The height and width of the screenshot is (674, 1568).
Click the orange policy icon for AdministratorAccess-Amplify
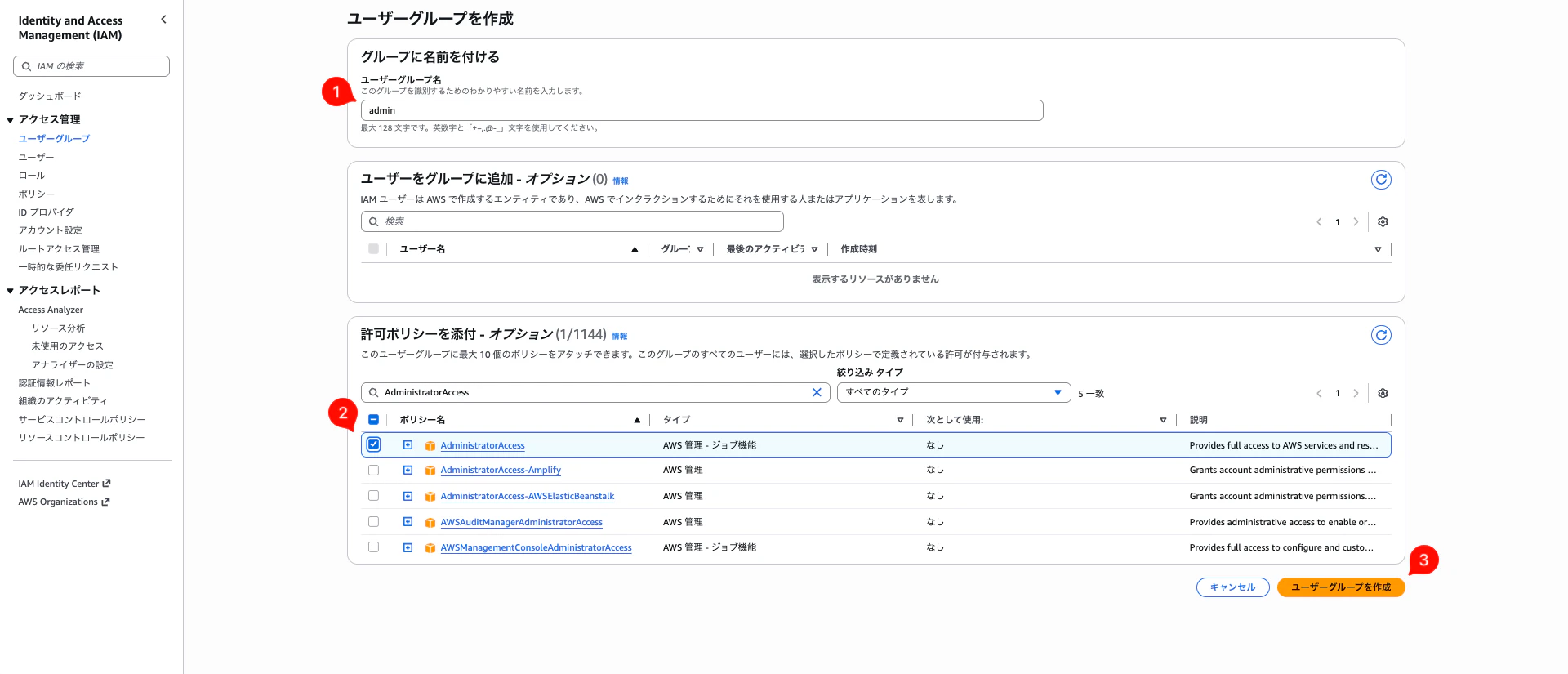pos(430,471)
